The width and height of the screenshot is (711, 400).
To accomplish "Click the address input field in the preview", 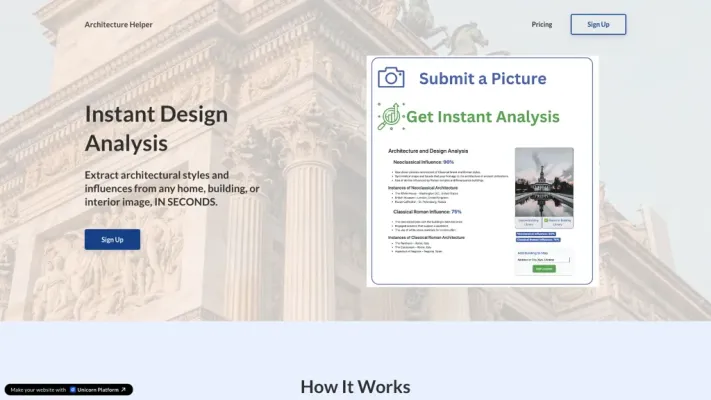I will (x=543, y=260).
